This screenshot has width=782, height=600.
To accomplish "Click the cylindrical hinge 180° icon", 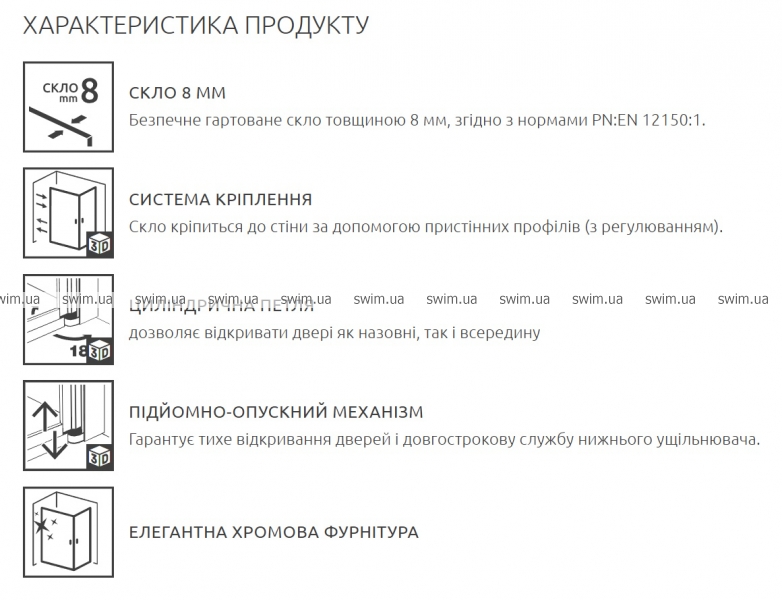I will tap(68, 319).
